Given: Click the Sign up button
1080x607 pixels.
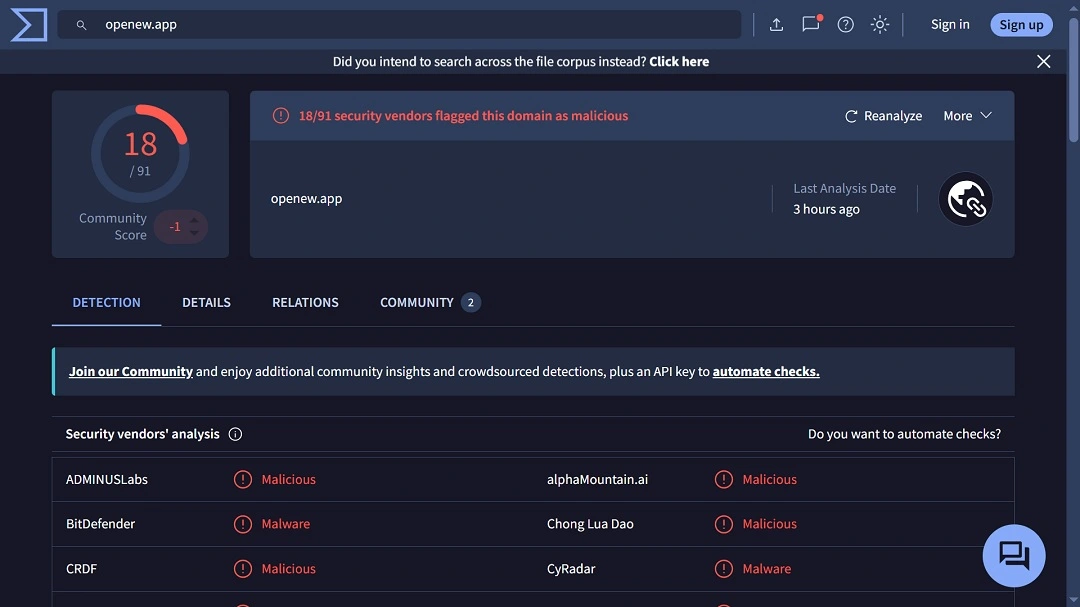Looking at the screenshot, I should pos(1021,25).
